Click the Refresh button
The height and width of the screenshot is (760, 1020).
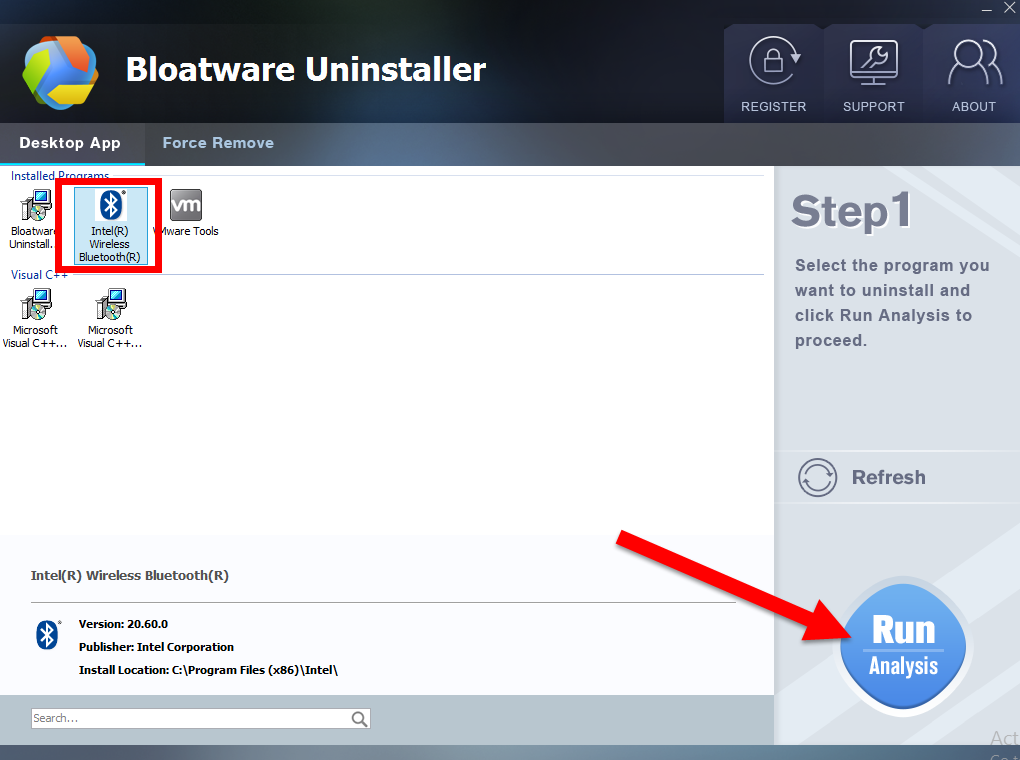[x=862, y=478]
